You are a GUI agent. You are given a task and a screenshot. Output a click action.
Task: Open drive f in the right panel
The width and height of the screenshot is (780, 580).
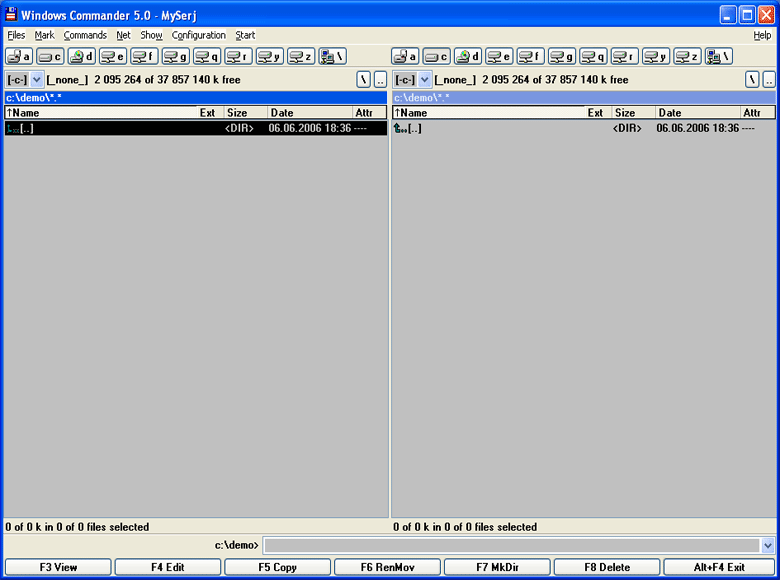[530, 57]
